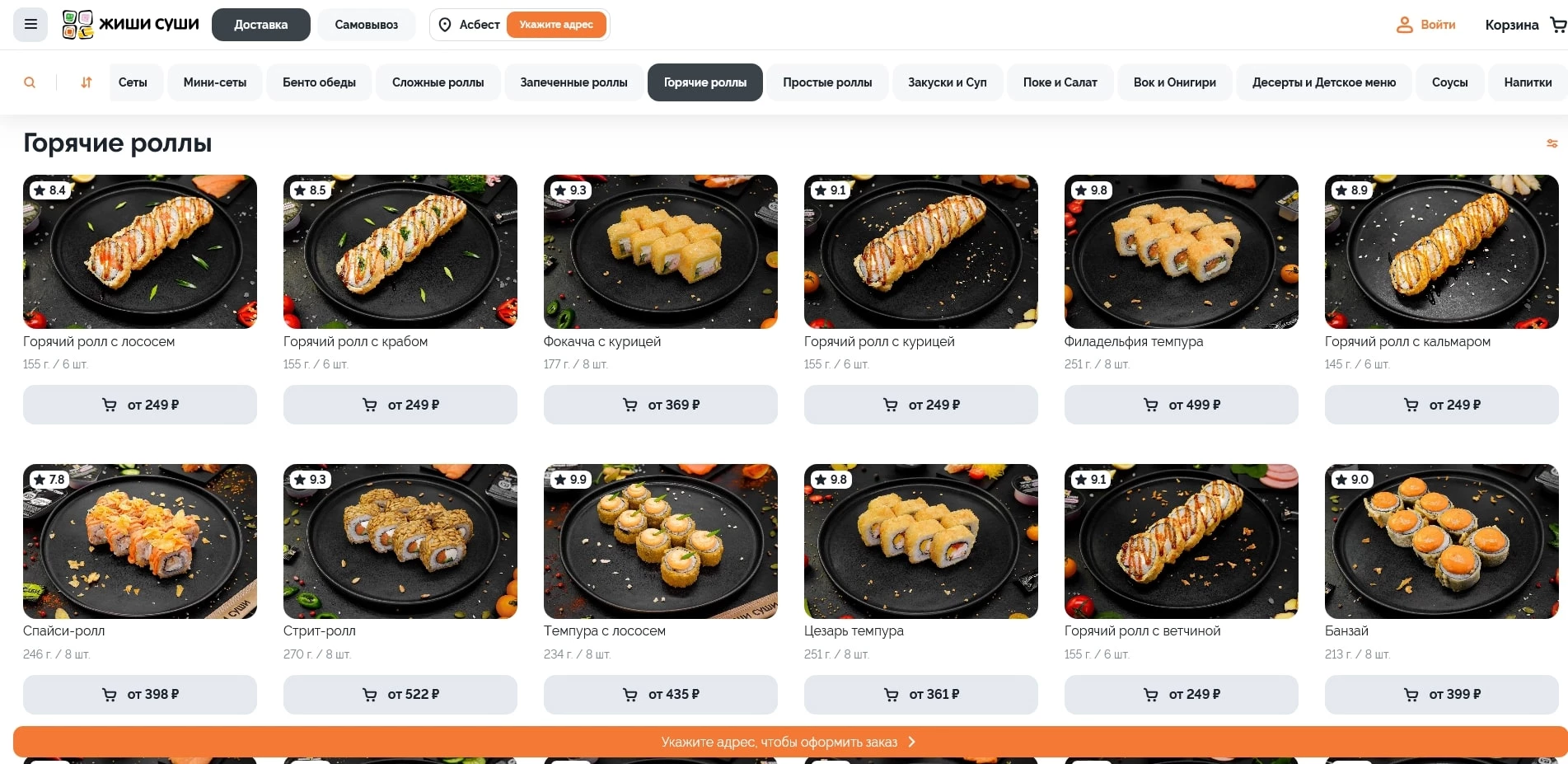
Task: Add Стрит-ролл for 522 ₽
Action: coord(400,695)
